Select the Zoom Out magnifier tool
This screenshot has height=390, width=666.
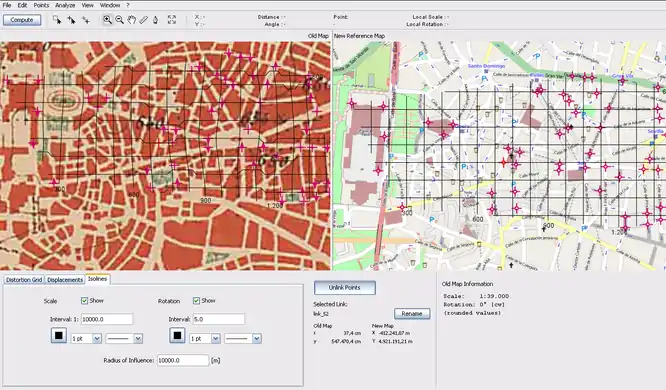(x=120, y=20)
